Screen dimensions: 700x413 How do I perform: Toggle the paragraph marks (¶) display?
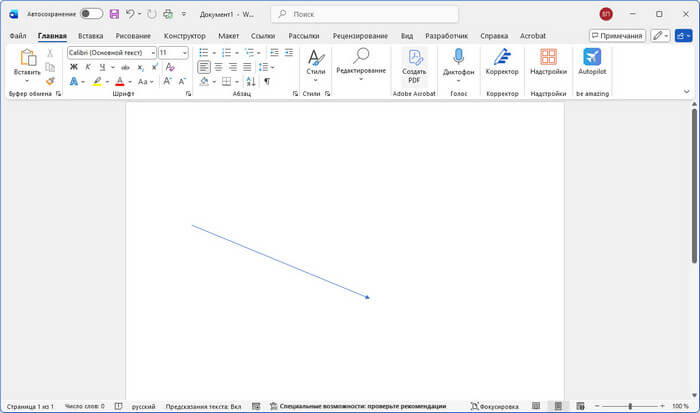(x=267, y=81)
